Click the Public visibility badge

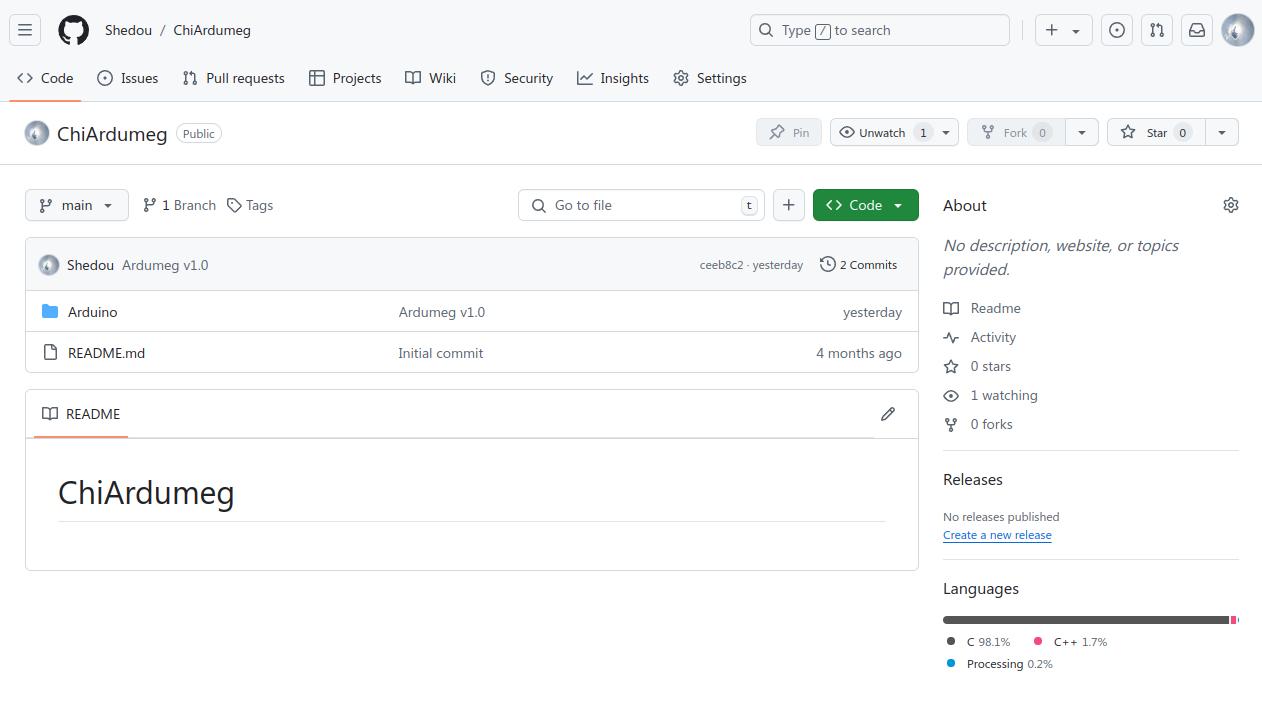[x=199, y=133]
